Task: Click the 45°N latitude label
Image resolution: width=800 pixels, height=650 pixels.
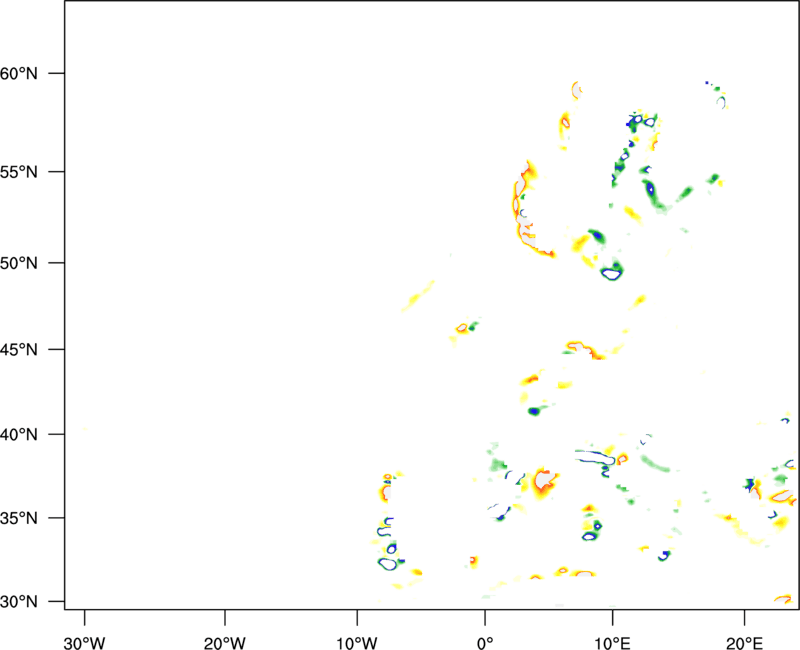Action: pyautogui.click(x=19, y=349)
